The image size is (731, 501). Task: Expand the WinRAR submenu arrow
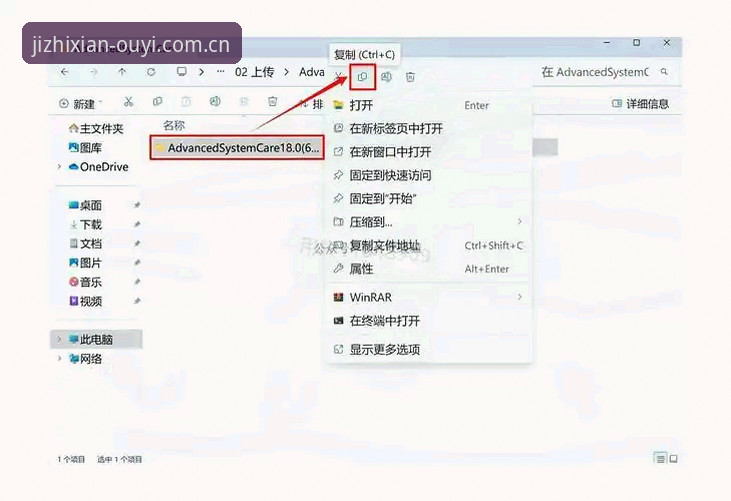pos(519,296)
